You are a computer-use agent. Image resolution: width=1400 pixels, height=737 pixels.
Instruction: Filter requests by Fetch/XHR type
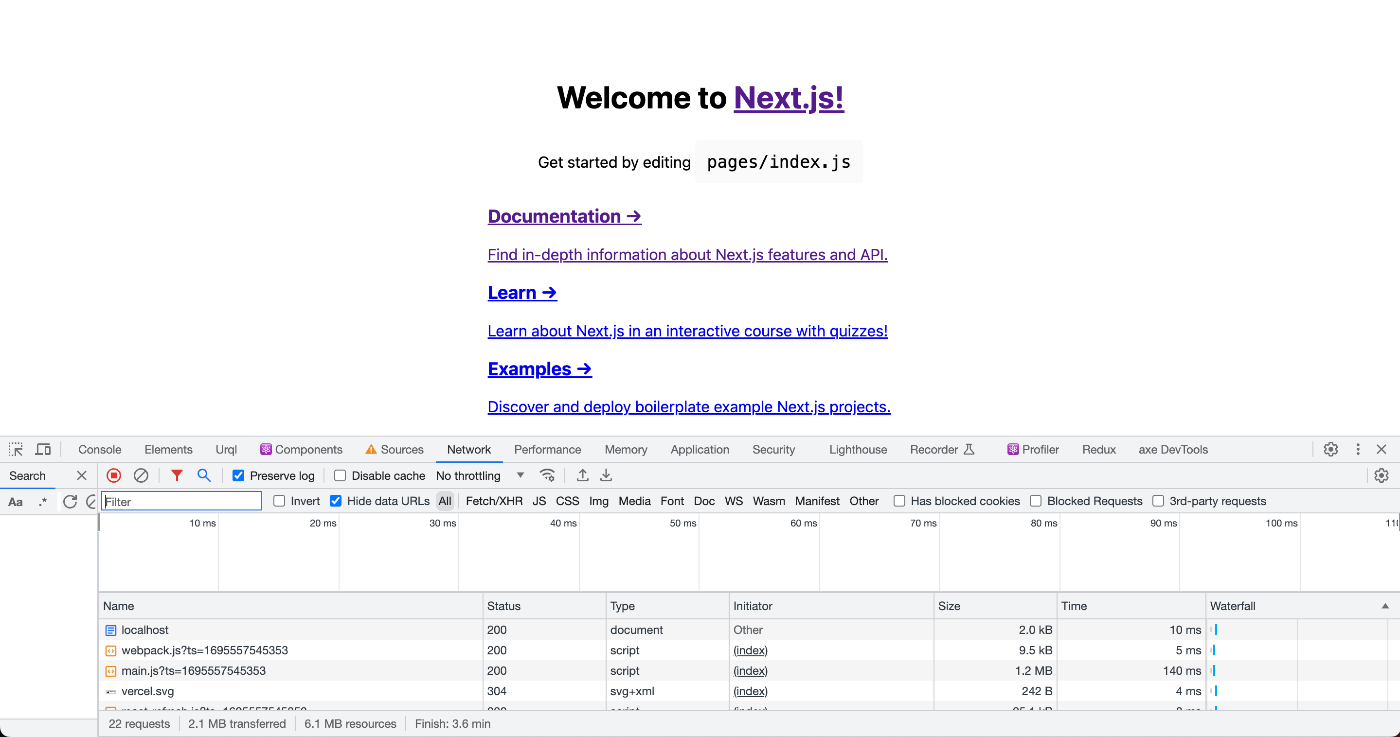[x=494, y=501]
